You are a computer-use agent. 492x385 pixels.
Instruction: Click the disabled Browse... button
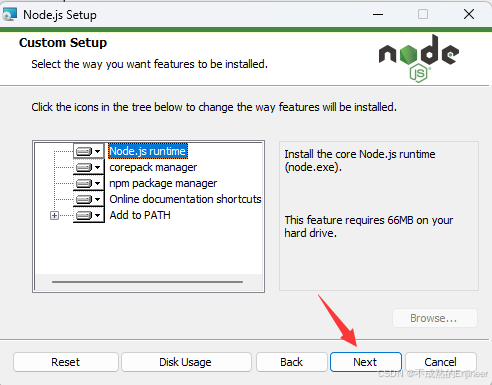[435, 318]
